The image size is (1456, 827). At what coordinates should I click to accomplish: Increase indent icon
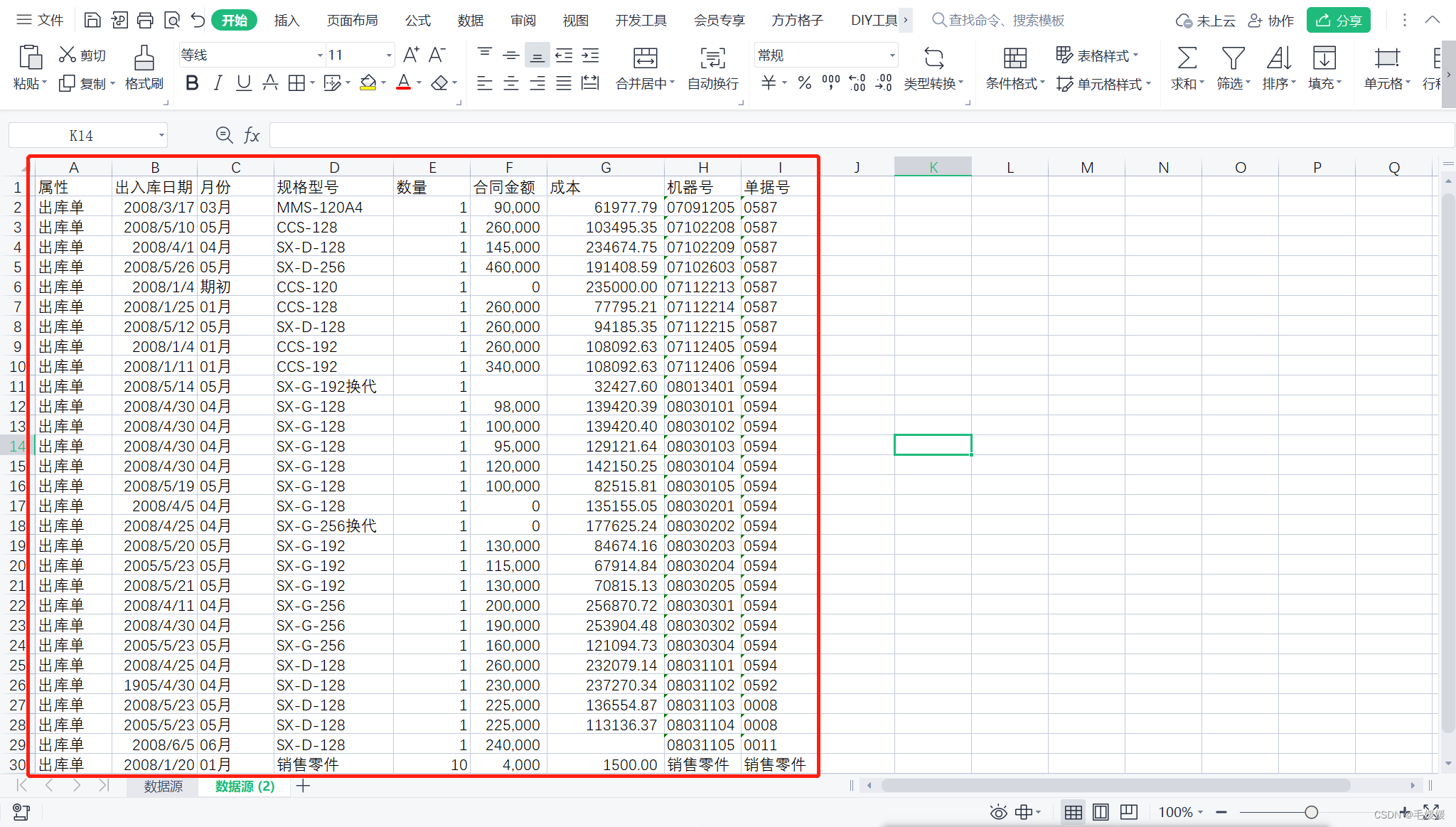pyautogui.click(x=590, y=55)
